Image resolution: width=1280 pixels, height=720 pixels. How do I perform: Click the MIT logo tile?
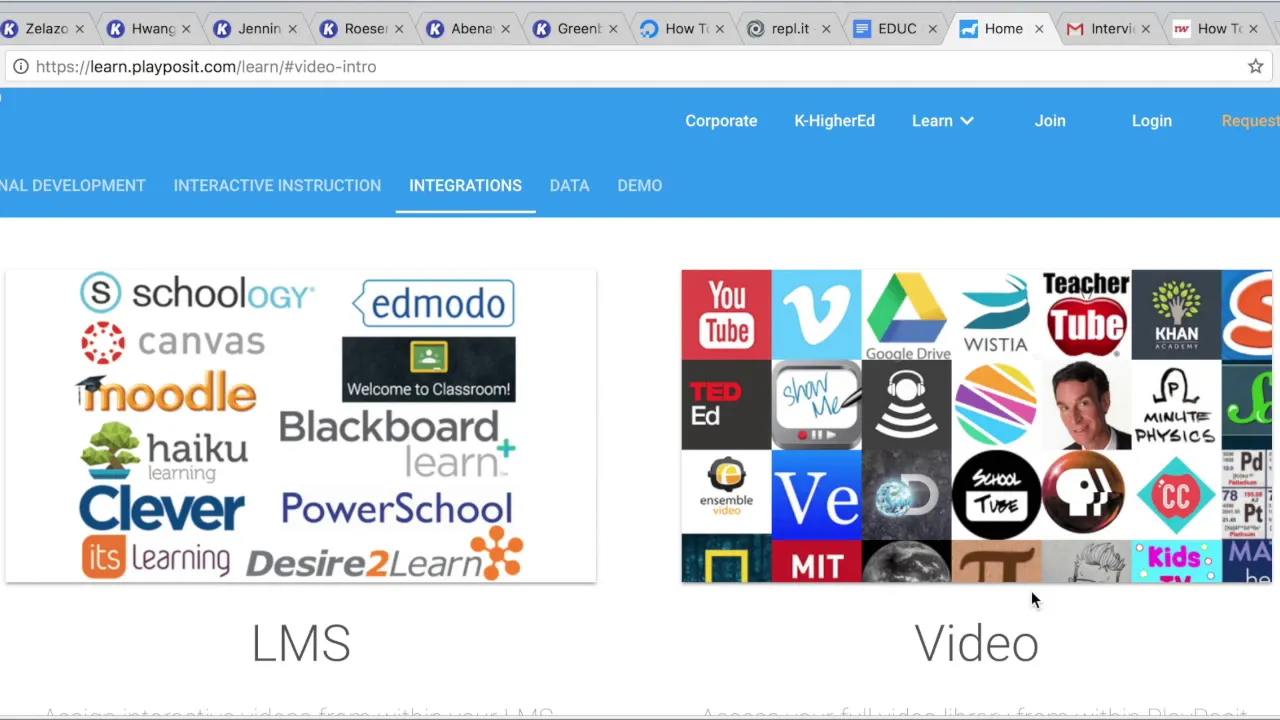click(816, 561)
